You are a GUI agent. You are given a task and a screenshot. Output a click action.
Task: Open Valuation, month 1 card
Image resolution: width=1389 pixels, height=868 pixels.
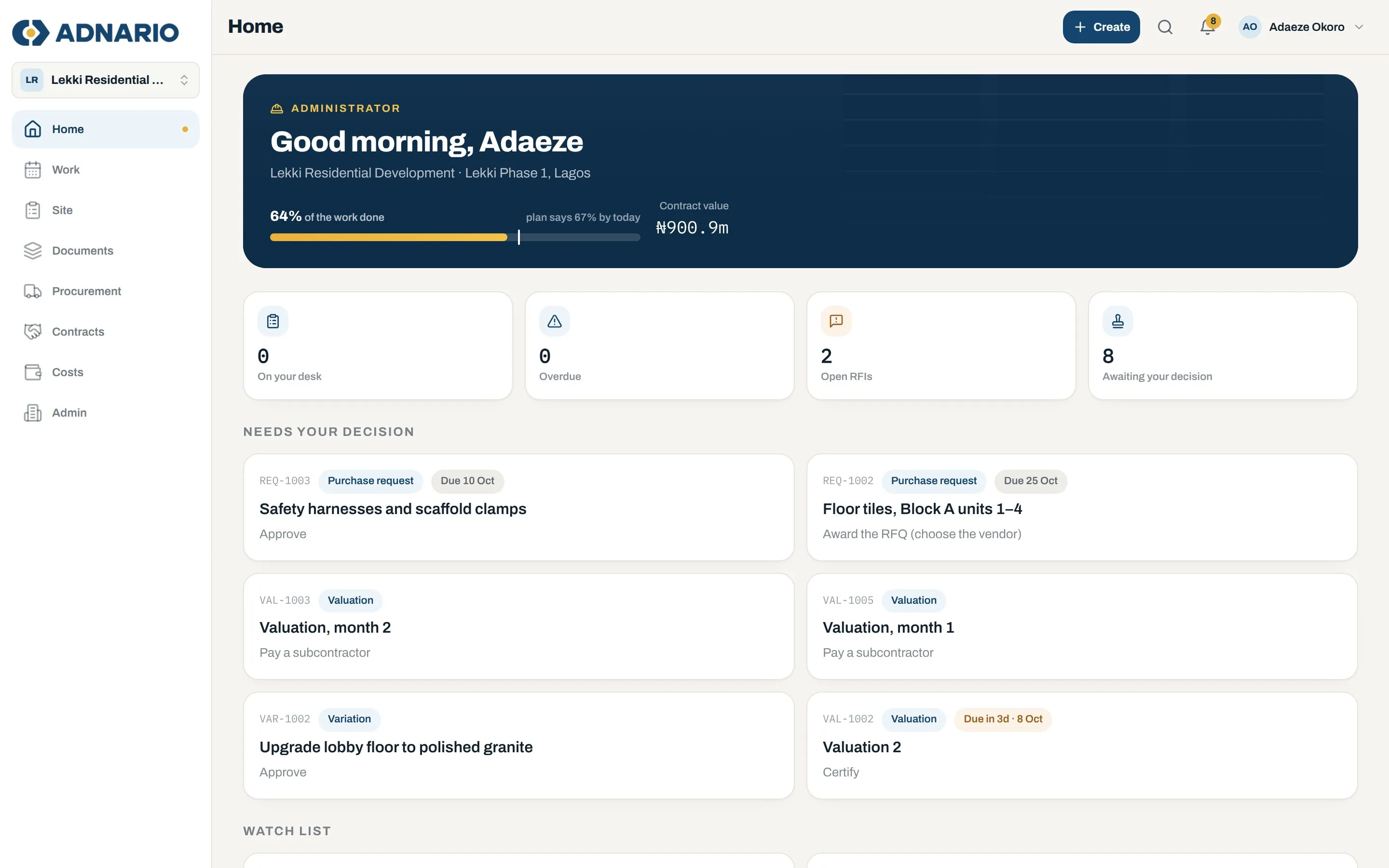1081,626
